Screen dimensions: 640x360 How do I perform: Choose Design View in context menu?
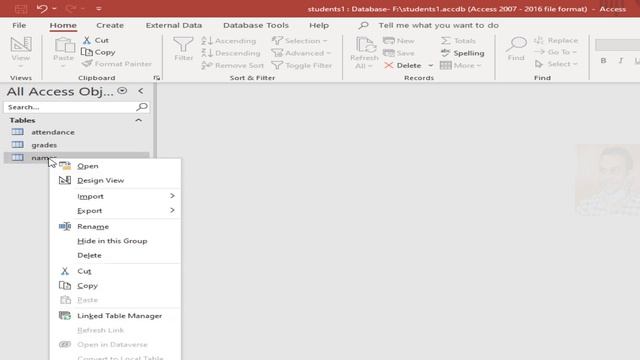(x=115, y=180)
